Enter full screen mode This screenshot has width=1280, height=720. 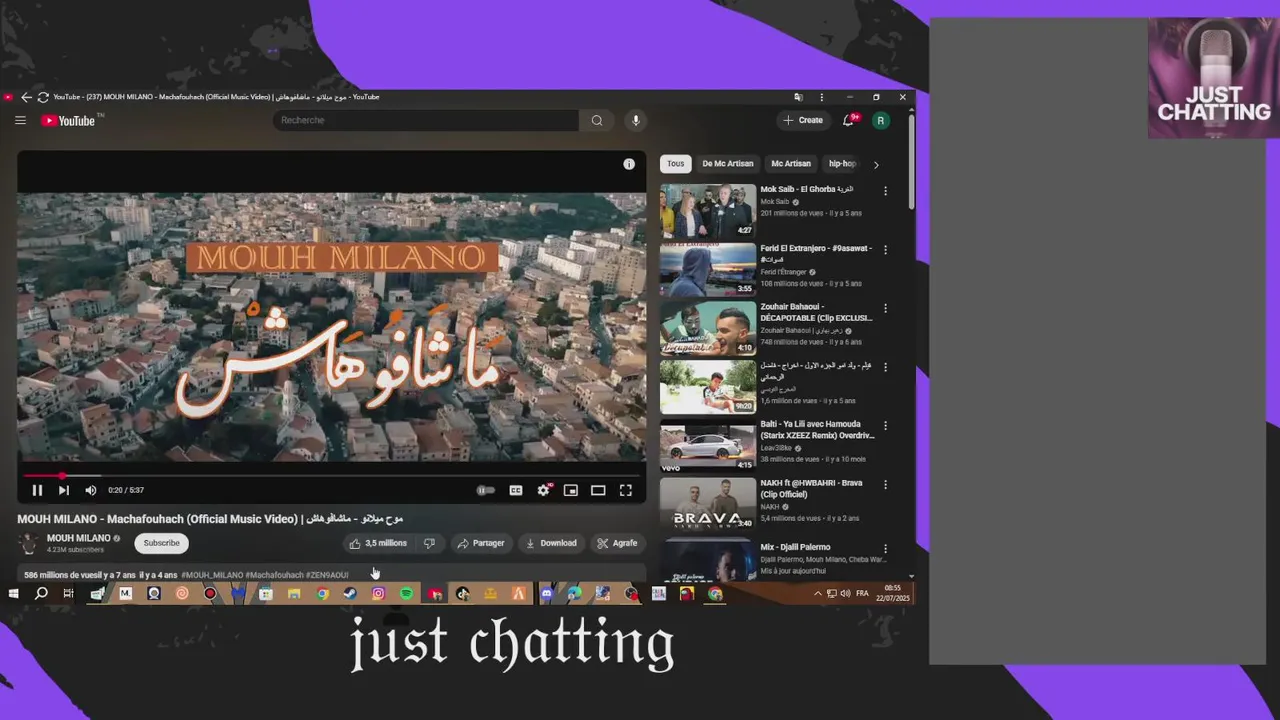tap(625, 490)
